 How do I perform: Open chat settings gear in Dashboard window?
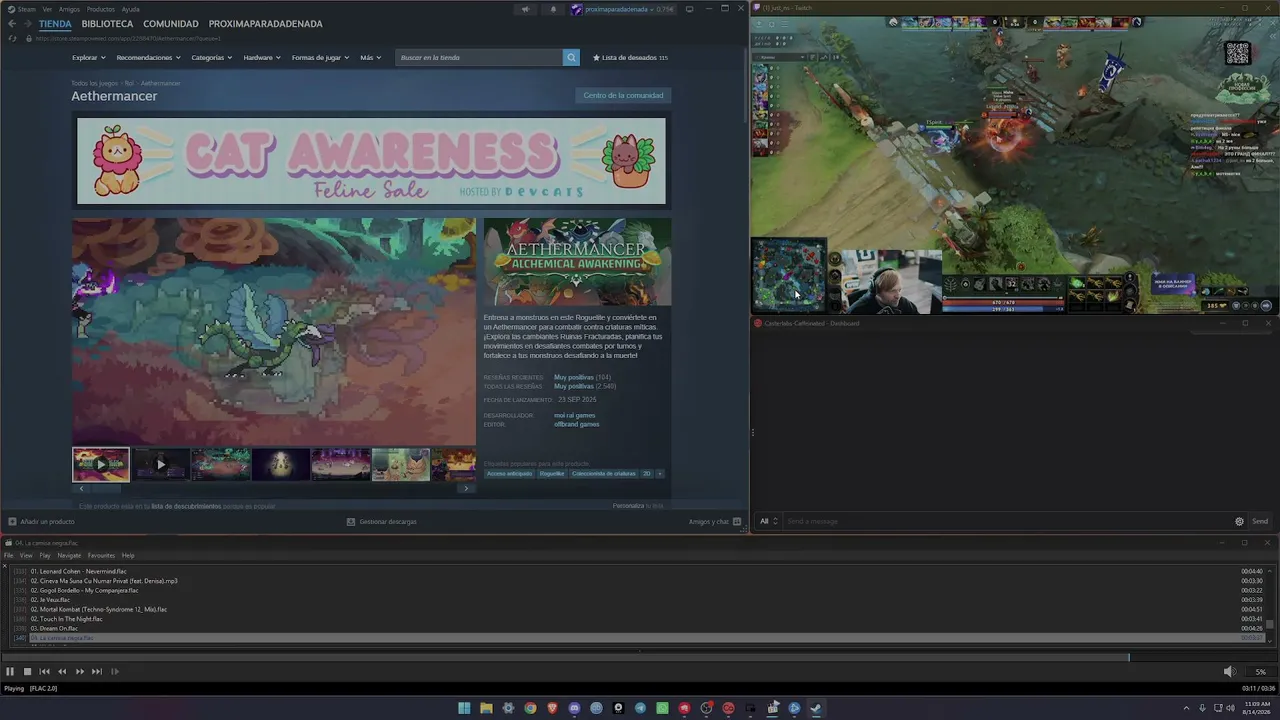(x=1239, y=521)
